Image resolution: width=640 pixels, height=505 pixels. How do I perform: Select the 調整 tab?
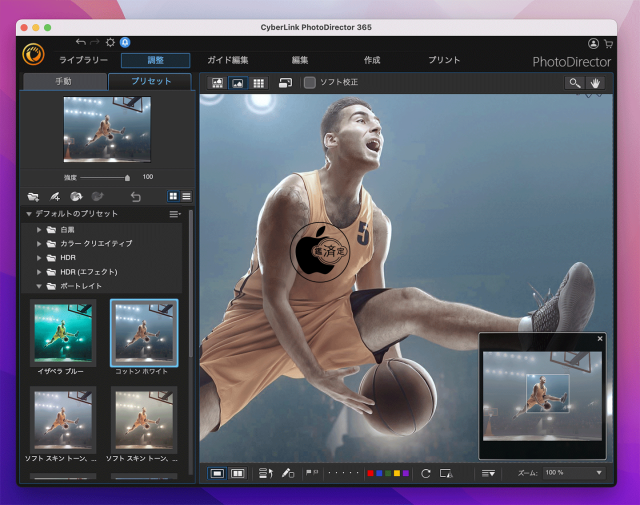coord(156,60)
